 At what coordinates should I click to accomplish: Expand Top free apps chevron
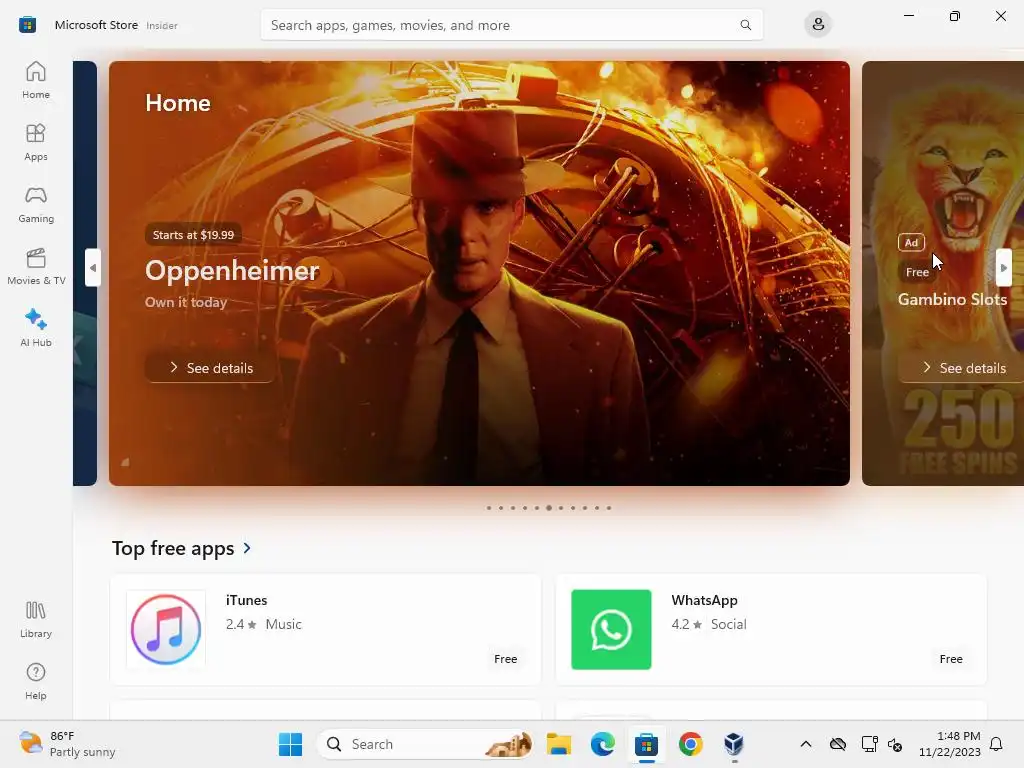pyautogui.click(x=247, y=548)
